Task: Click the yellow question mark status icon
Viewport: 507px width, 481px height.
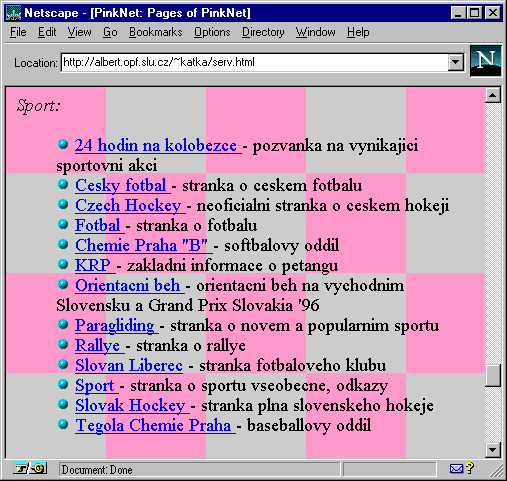Action: pyautogui.click(x=470, y=468)
